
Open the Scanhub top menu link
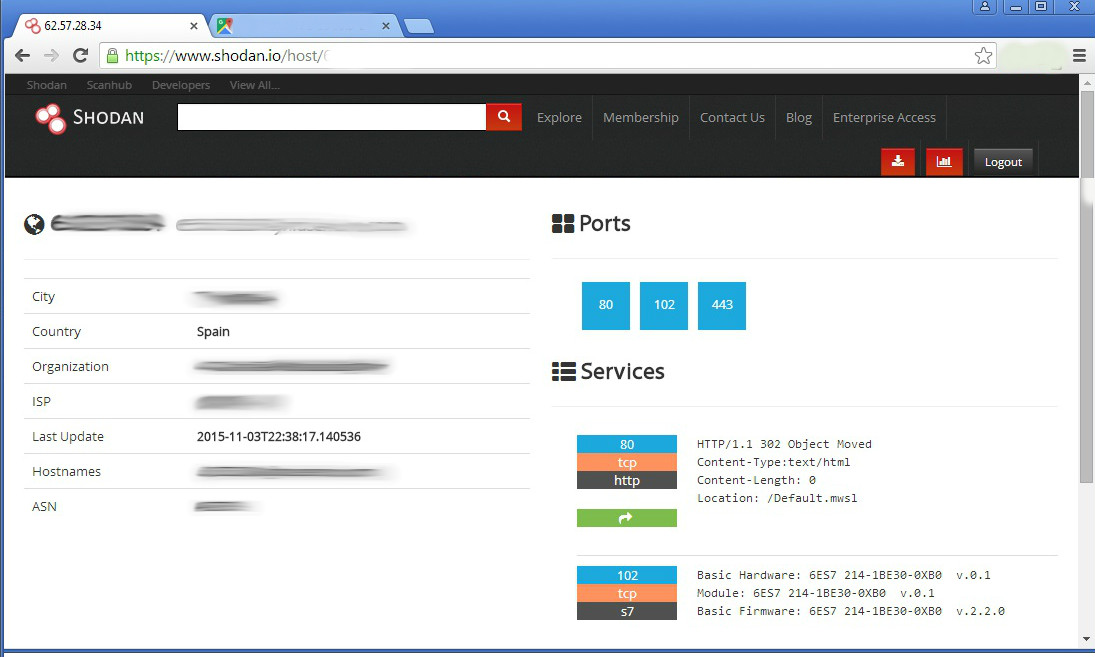pyautogui.click(x=109, y=85)
